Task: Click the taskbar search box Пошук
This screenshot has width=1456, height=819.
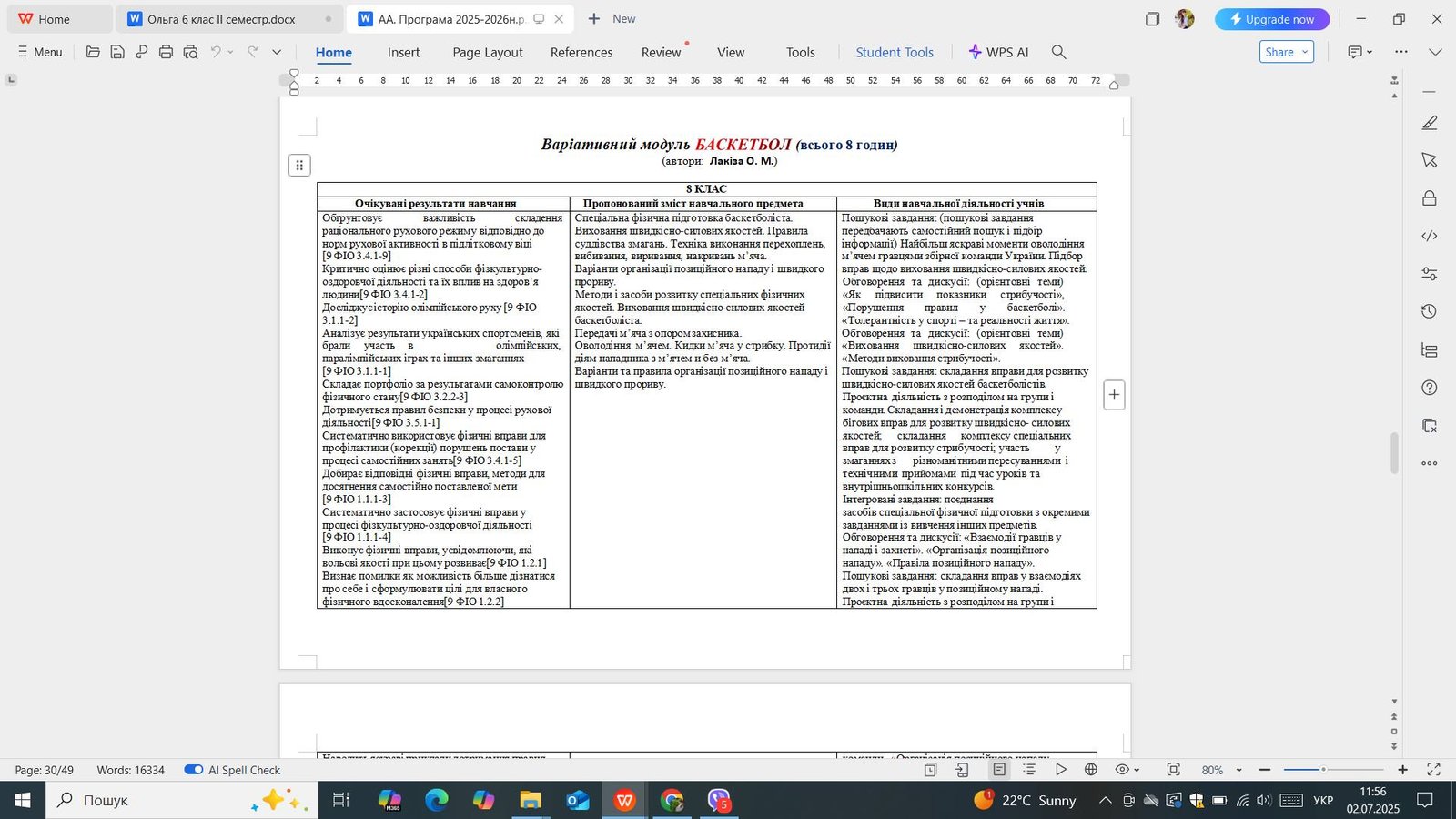Action: click(182, 801)
